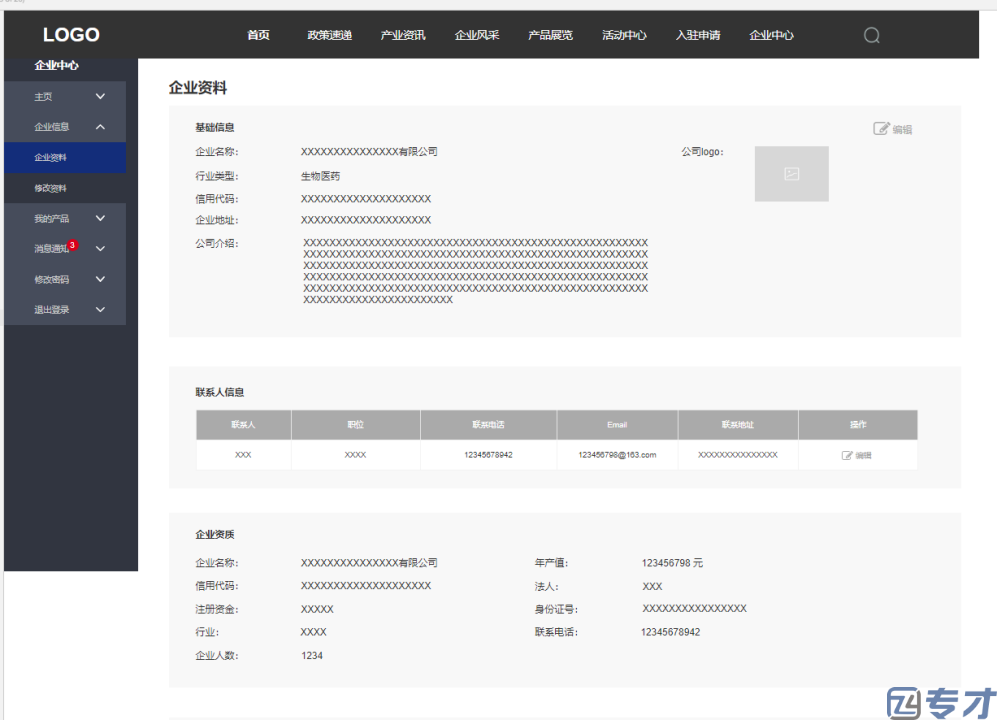Open the search magnifier in the top navigation
The height and width of the screenshot is (720, 997).
870,35
